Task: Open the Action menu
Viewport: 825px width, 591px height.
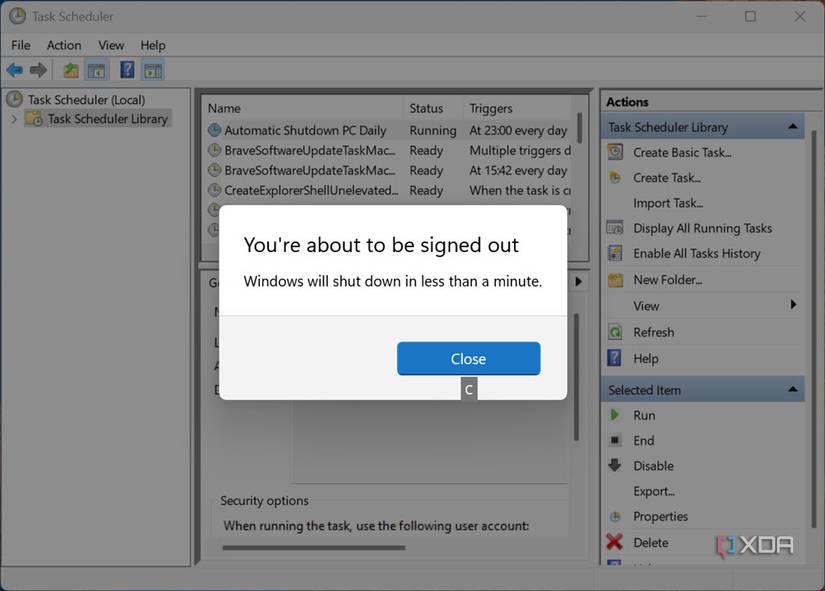Action: [x=64, y=45]
